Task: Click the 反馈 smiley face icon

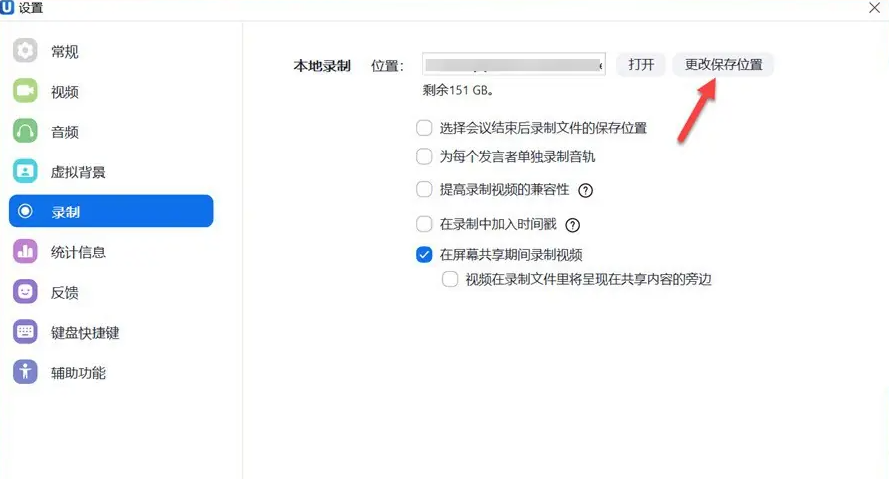Action: (x=25, y=291)
